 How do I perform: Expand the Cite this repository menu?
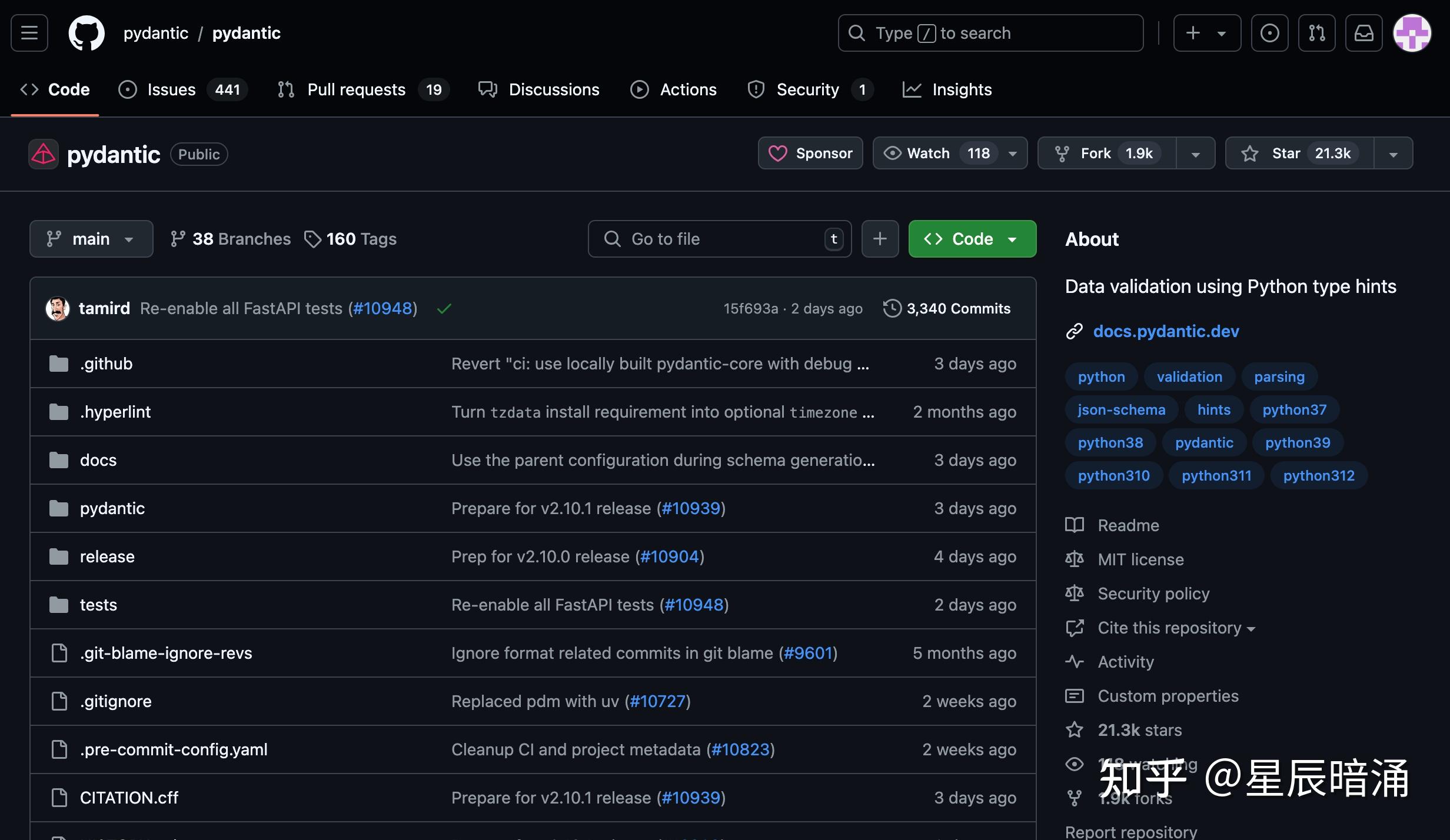(x=1176, y=628)
